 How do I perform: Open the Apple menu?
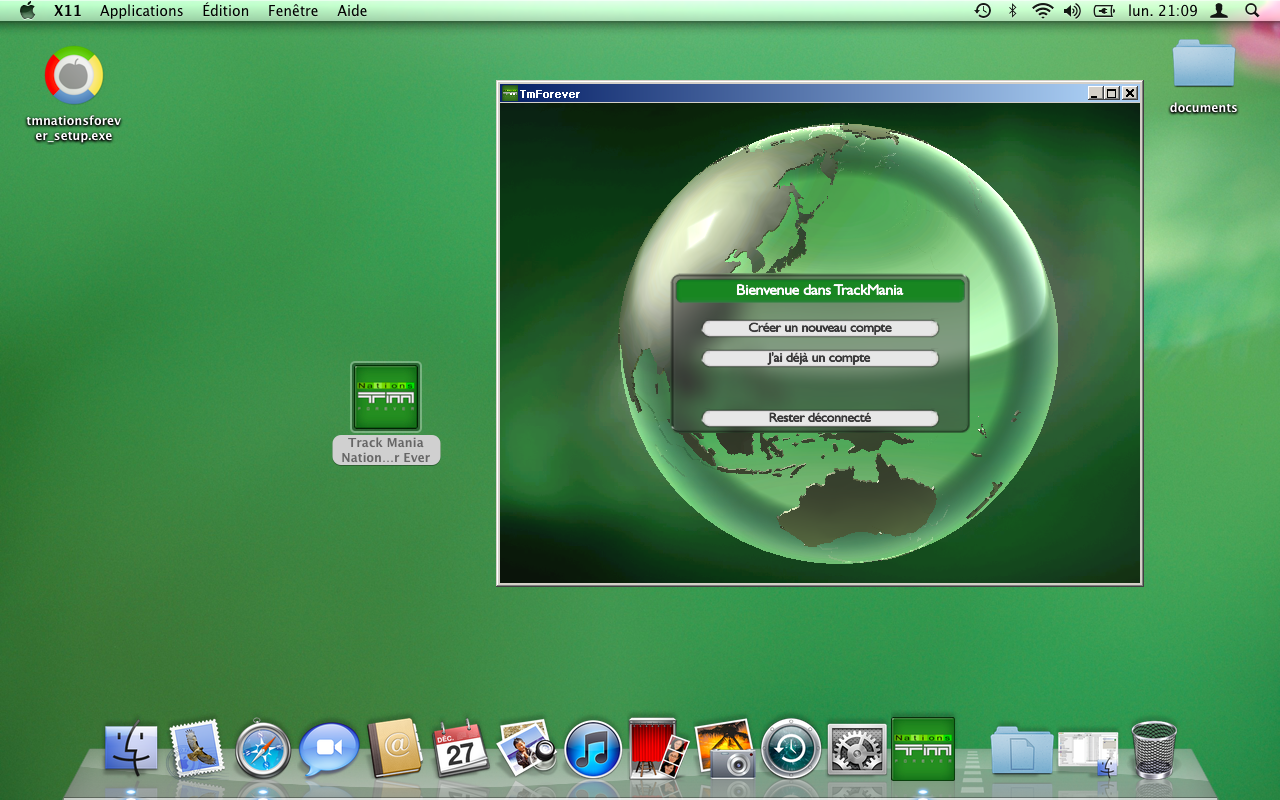click(27, 11)
